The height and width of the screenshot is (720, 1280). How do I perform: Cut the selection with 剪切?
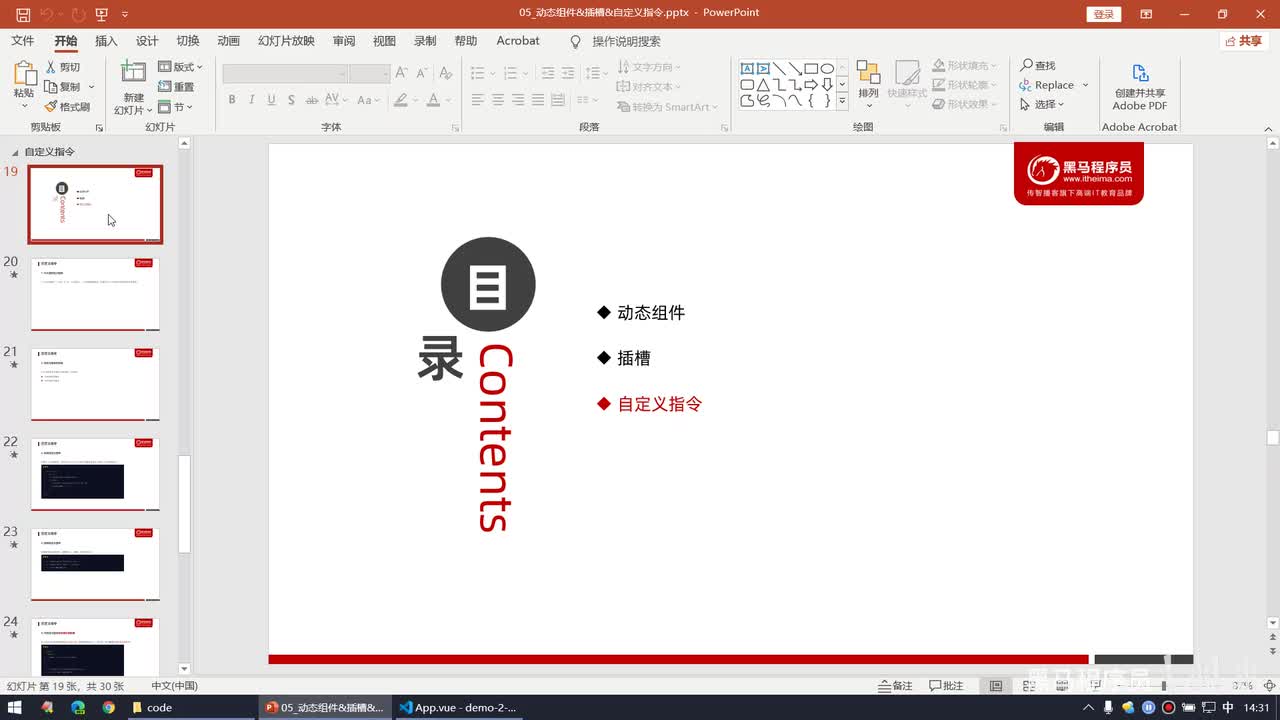62,67
